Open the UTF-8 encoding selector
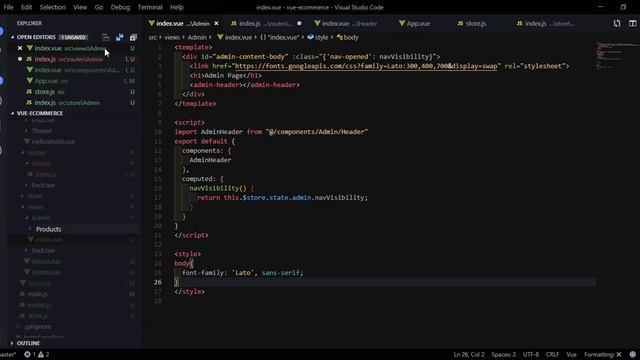This screenshot has width=640, height=360. (x=531, y=354)
